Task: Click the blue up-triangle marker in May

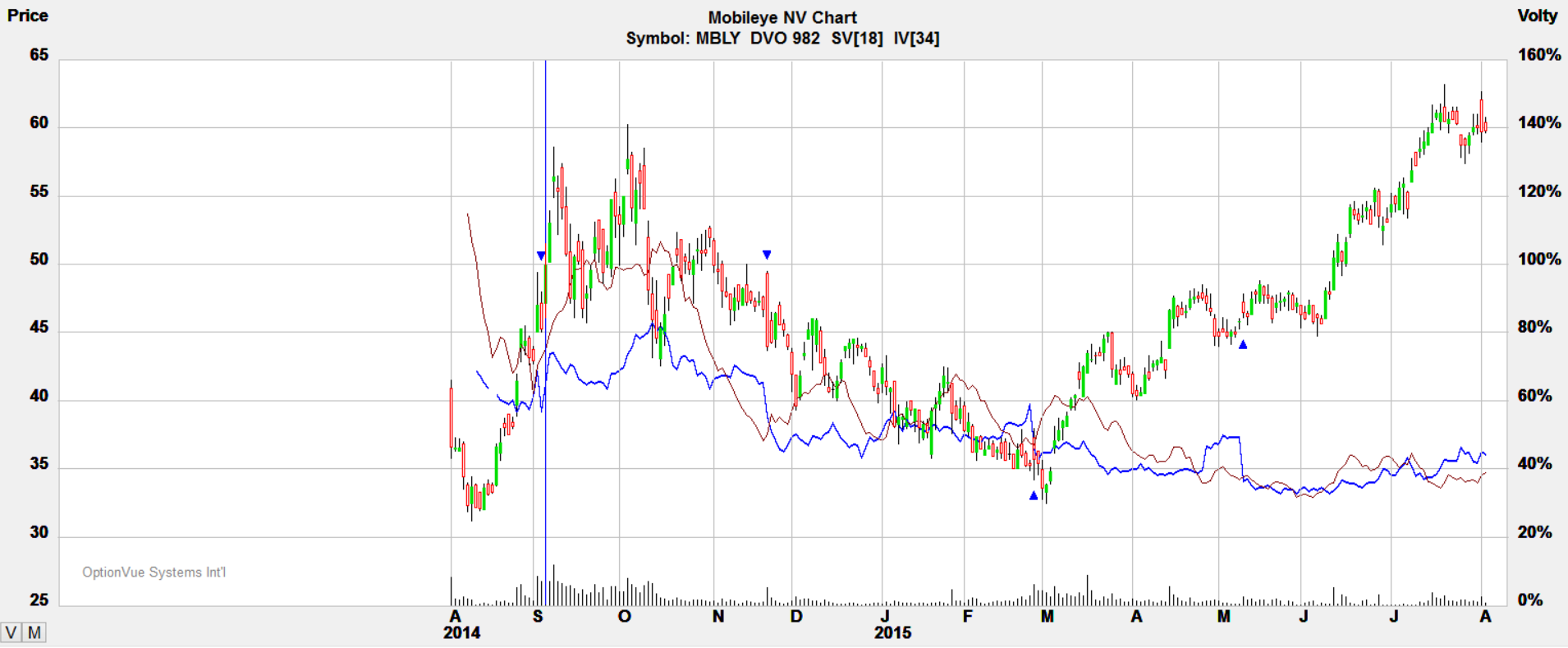Action: tap(1243, 345)
